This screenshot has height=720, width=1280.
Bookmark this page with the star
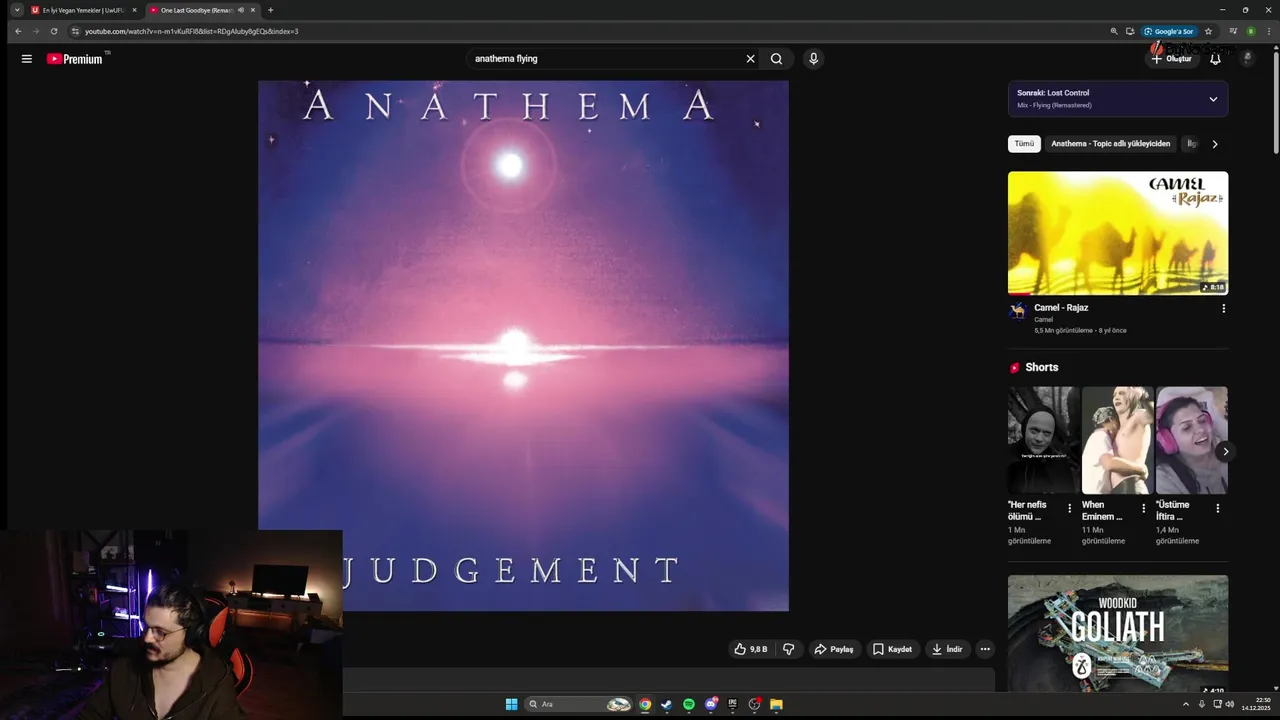1208,31
